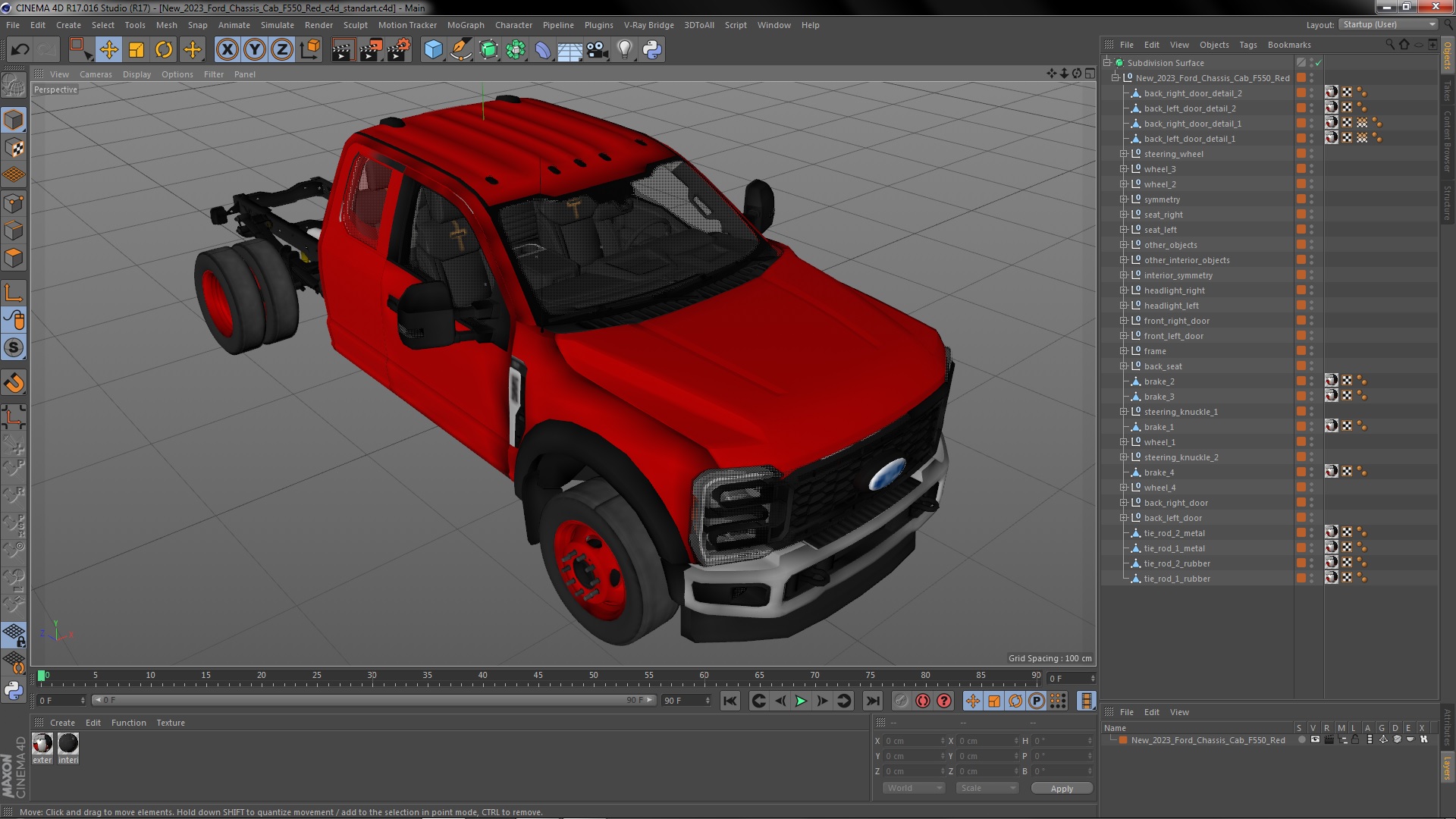
Task: Add a Camera object
Action: point(598,50)
